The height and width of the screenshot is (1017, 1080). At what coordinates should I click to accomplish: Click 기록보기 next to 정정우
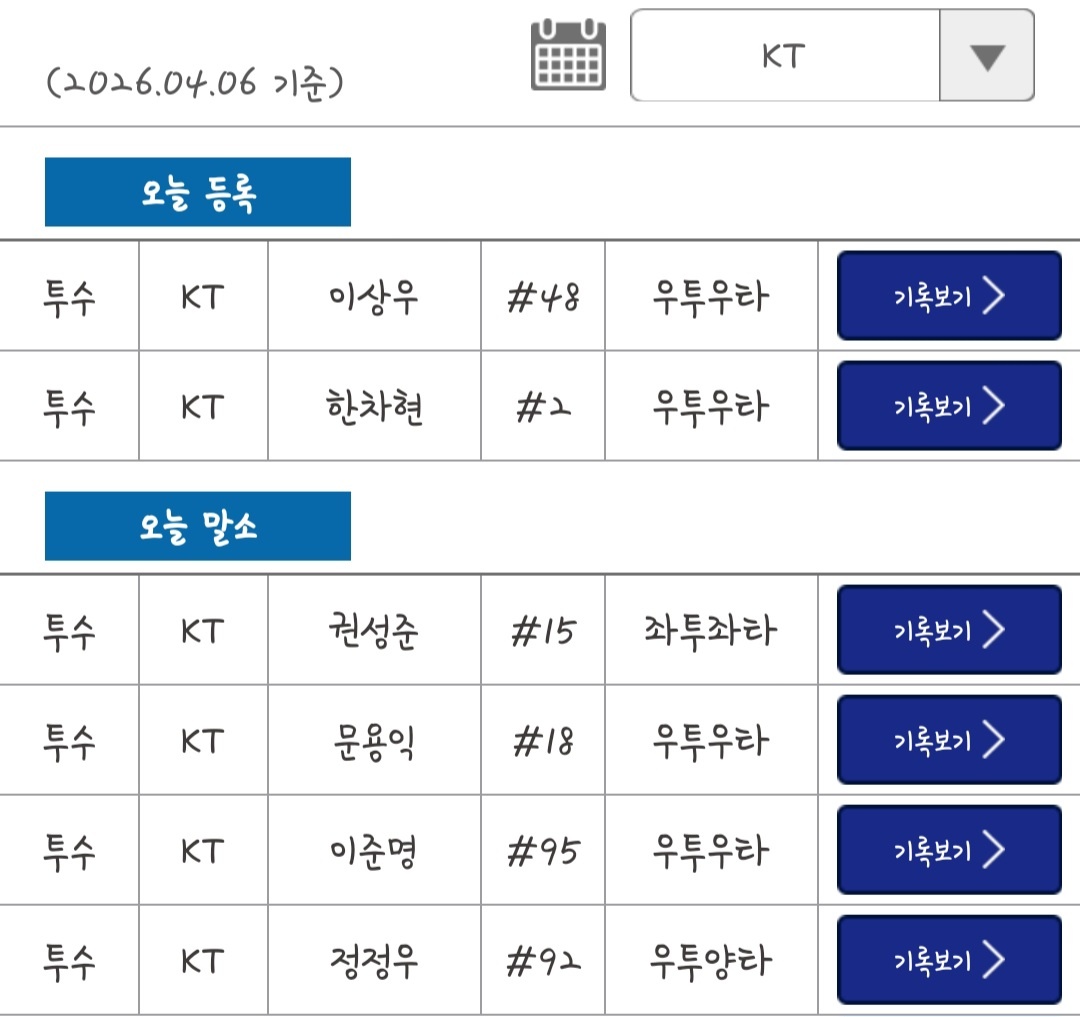click(x=948, y=961)
